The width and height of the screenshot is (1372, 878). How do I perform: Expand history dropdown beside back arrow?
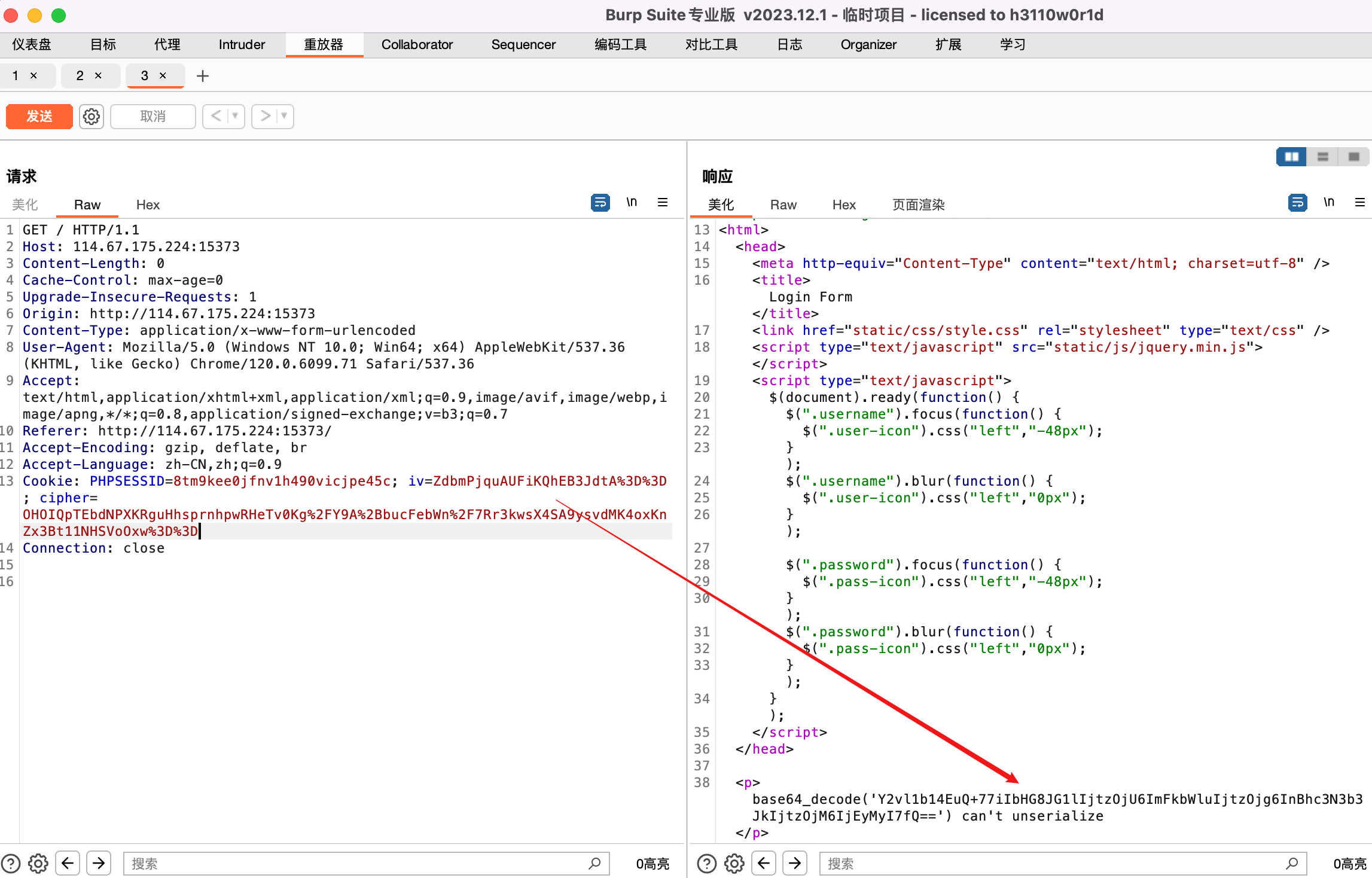coord(235,116)
